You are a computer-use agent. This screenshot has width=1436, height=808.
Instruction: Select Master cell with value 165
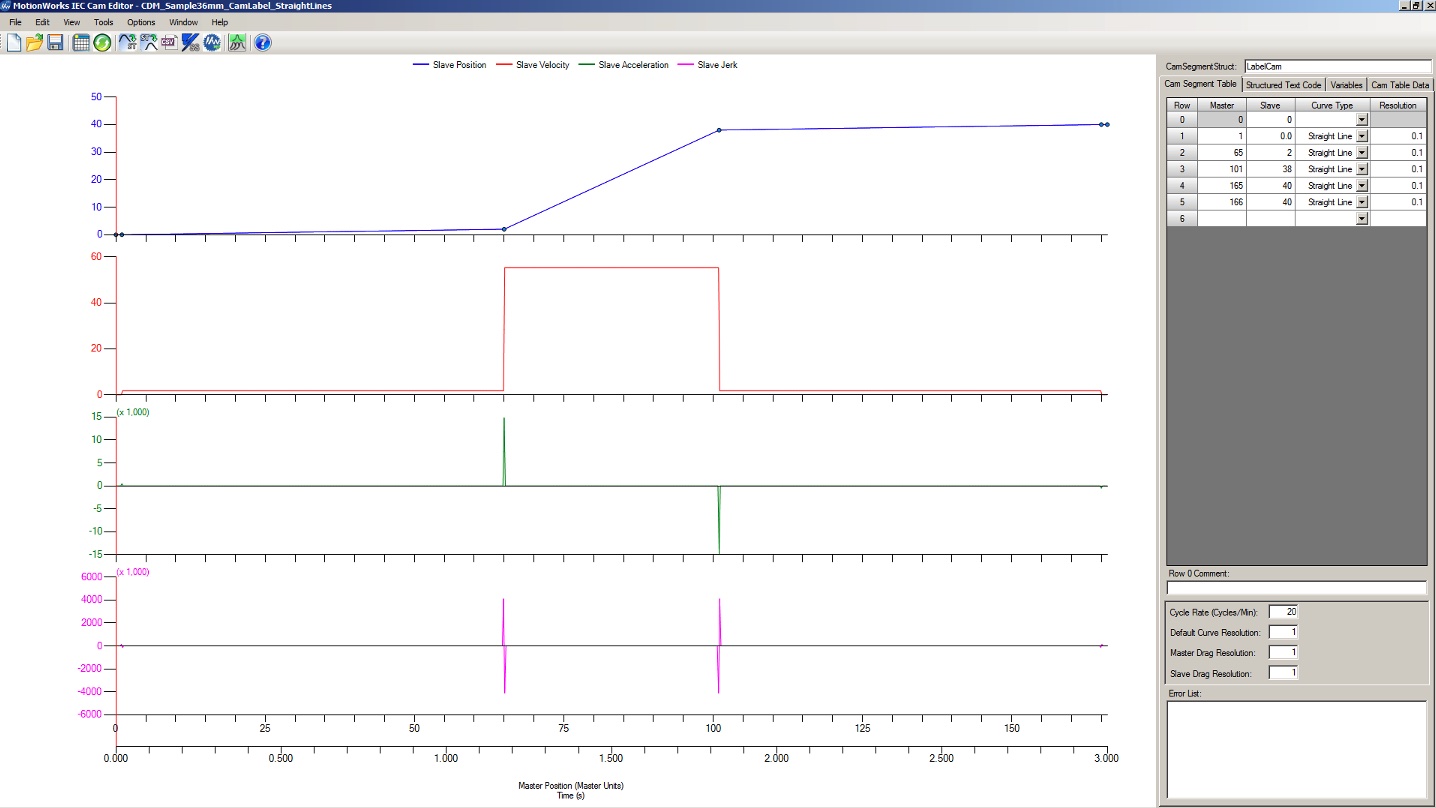[x=1221, y=186]
